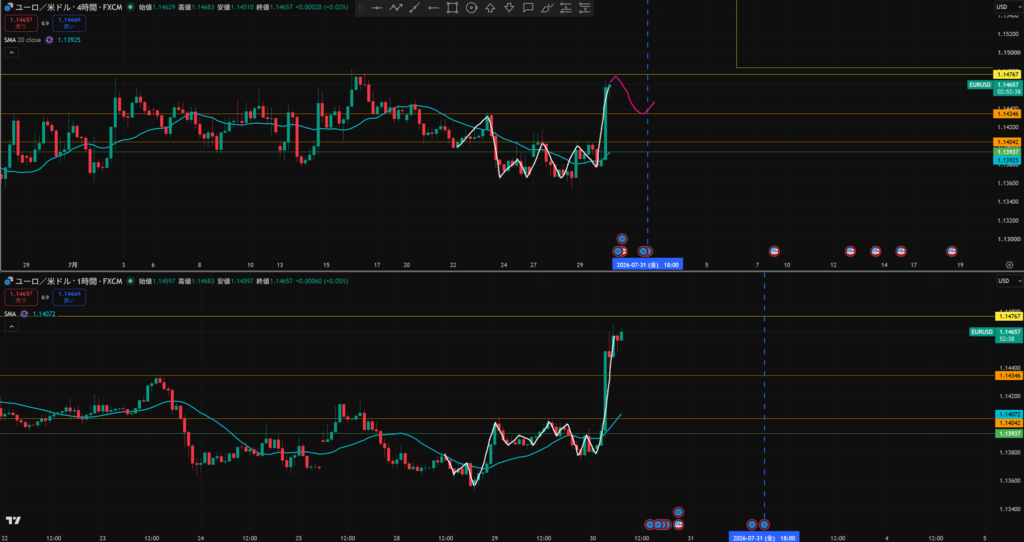Screen dimensions: 1024x542
Task: Click 2026-07-31 18:00 date label on 1時間 axis
Action: 764,538
